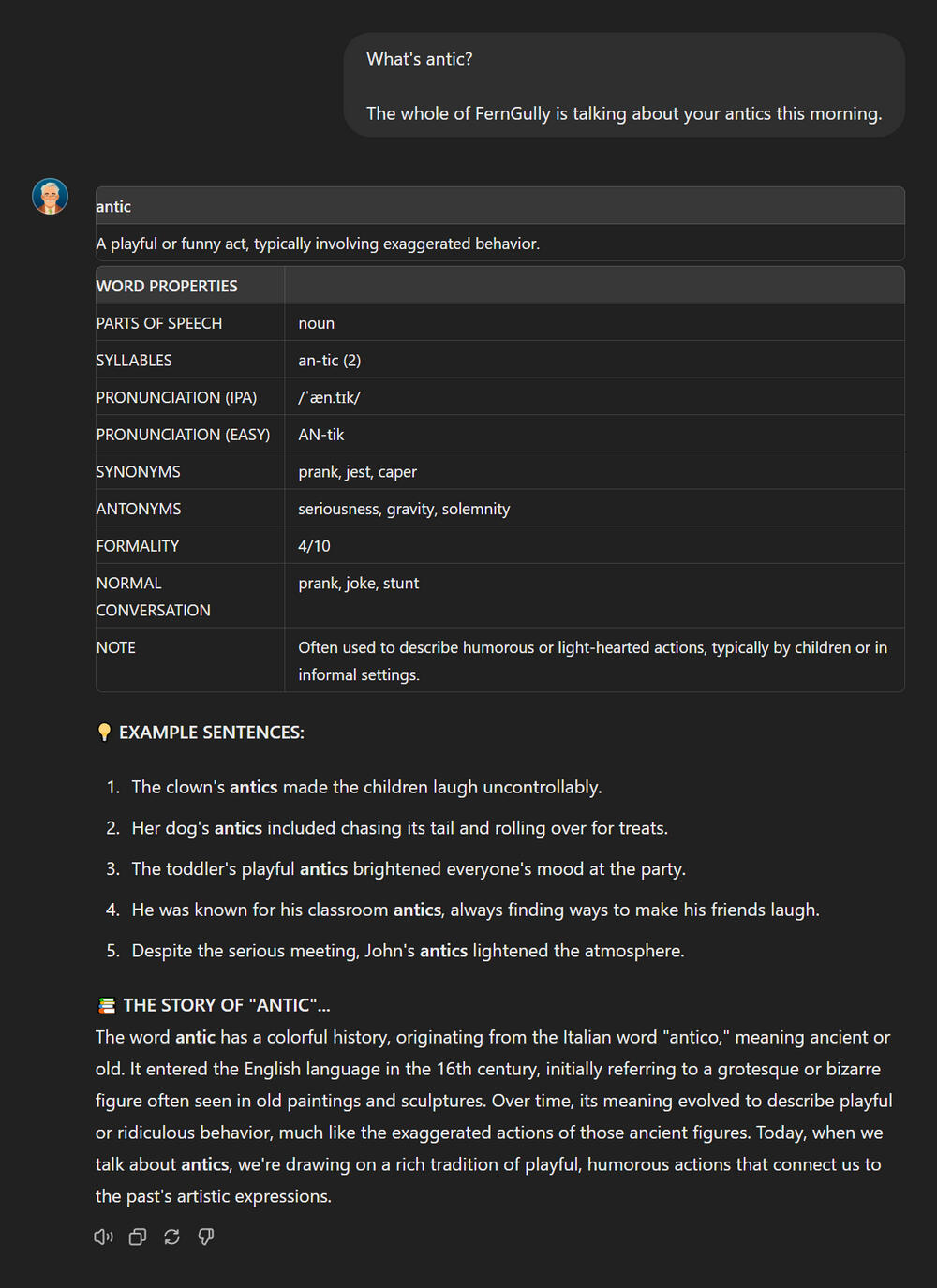Regenerate the response with the refresh icon

pos(171,1237)
